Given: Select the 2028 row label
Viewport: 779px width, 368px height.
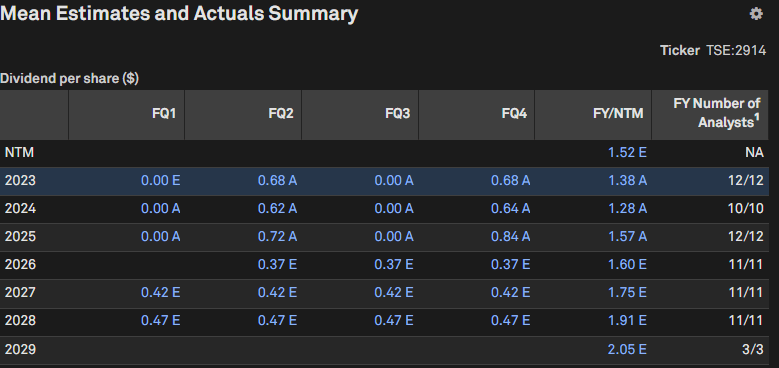Looking at the screenshot, I should tap(20, 321).
